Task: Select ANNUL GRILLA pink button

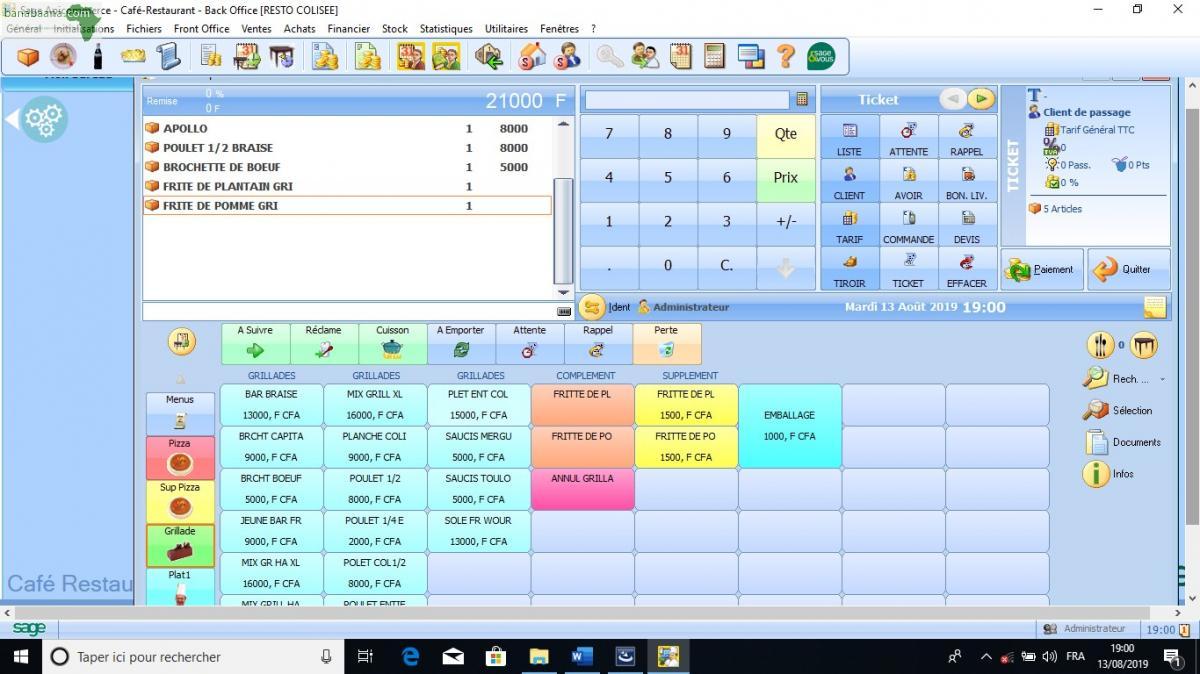Action: coord(582,489)
